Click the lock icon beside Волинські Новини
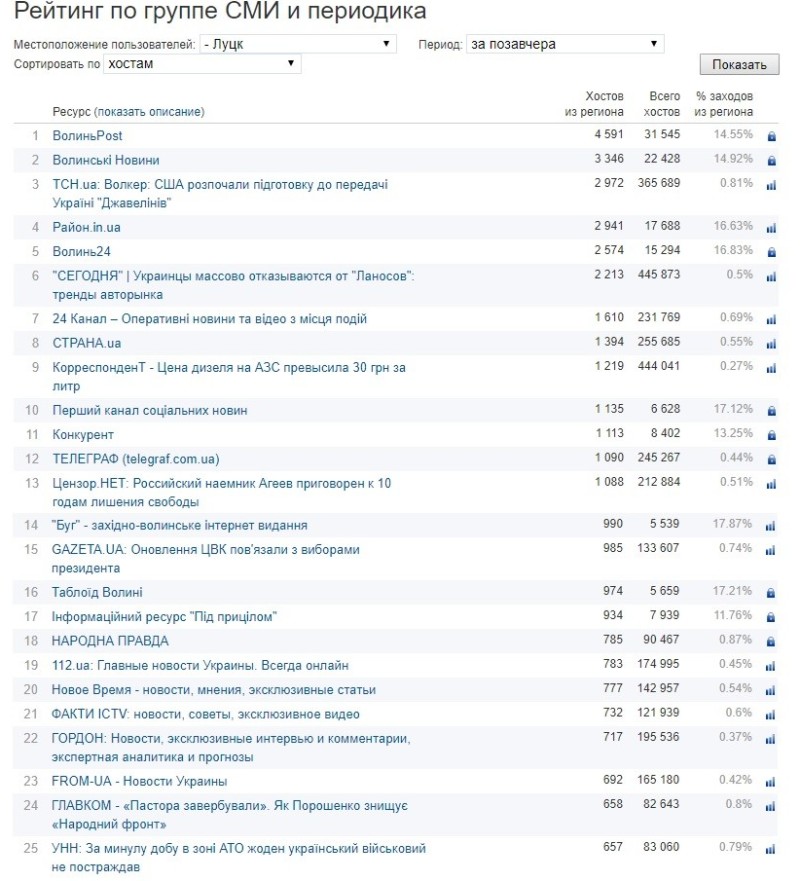The width and height of the screenshot is (800, 881). point(771,160)
